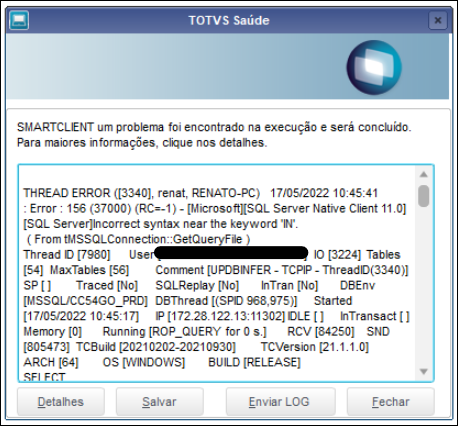458x426 pixels.
Task: Click the tMSSQLConnection::GetQueryFile line
Action: pyautogui.click(x=138, y=239)
